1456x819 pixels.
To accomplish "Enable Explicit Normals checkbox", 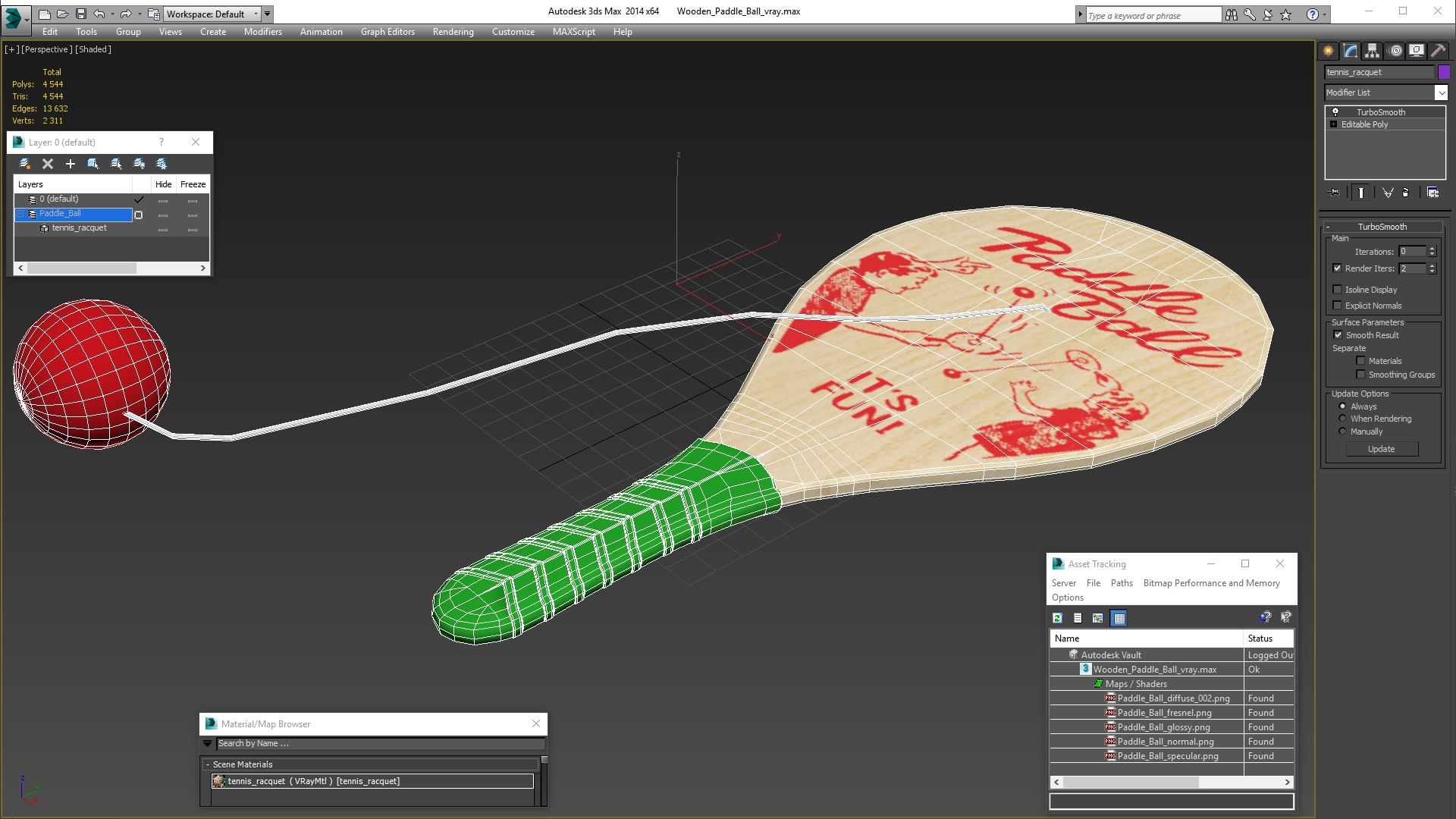I will click(1338, 306).
